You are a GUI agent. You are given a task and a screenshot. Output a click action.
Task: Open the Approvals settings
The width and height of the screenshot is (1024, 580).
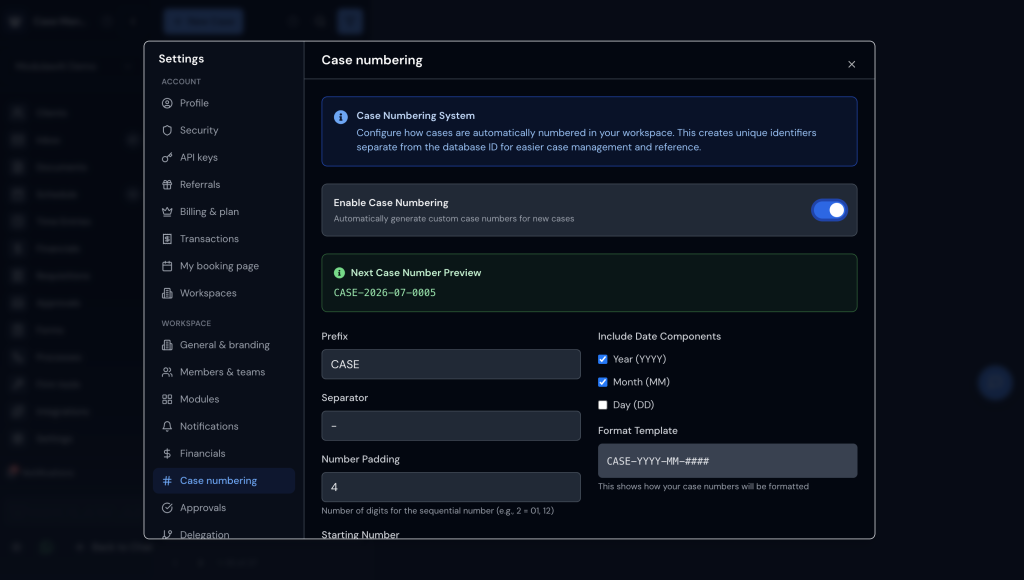coord(224,508)
